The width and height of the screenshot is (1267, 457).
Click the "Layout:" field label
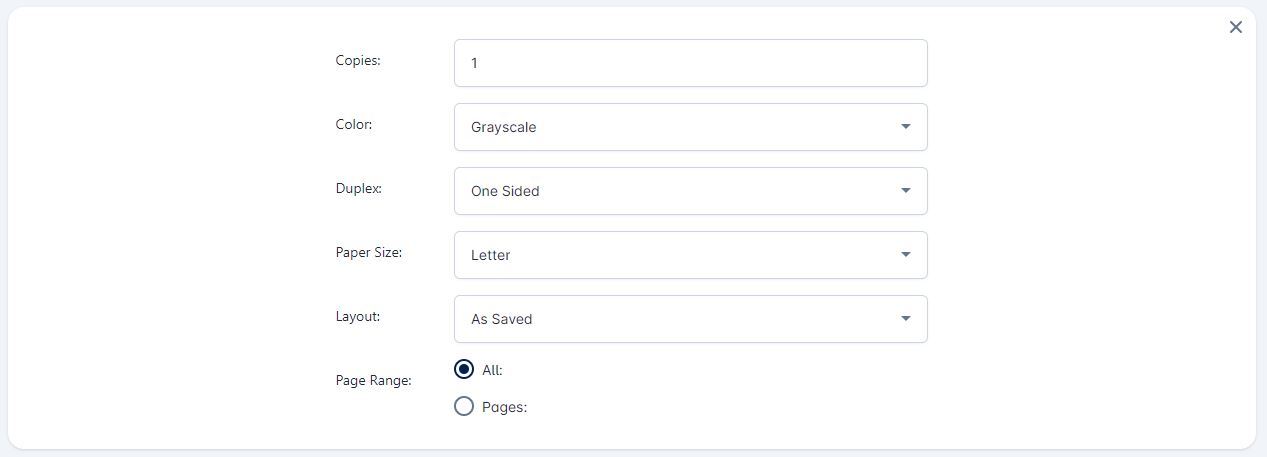(358, 316)
